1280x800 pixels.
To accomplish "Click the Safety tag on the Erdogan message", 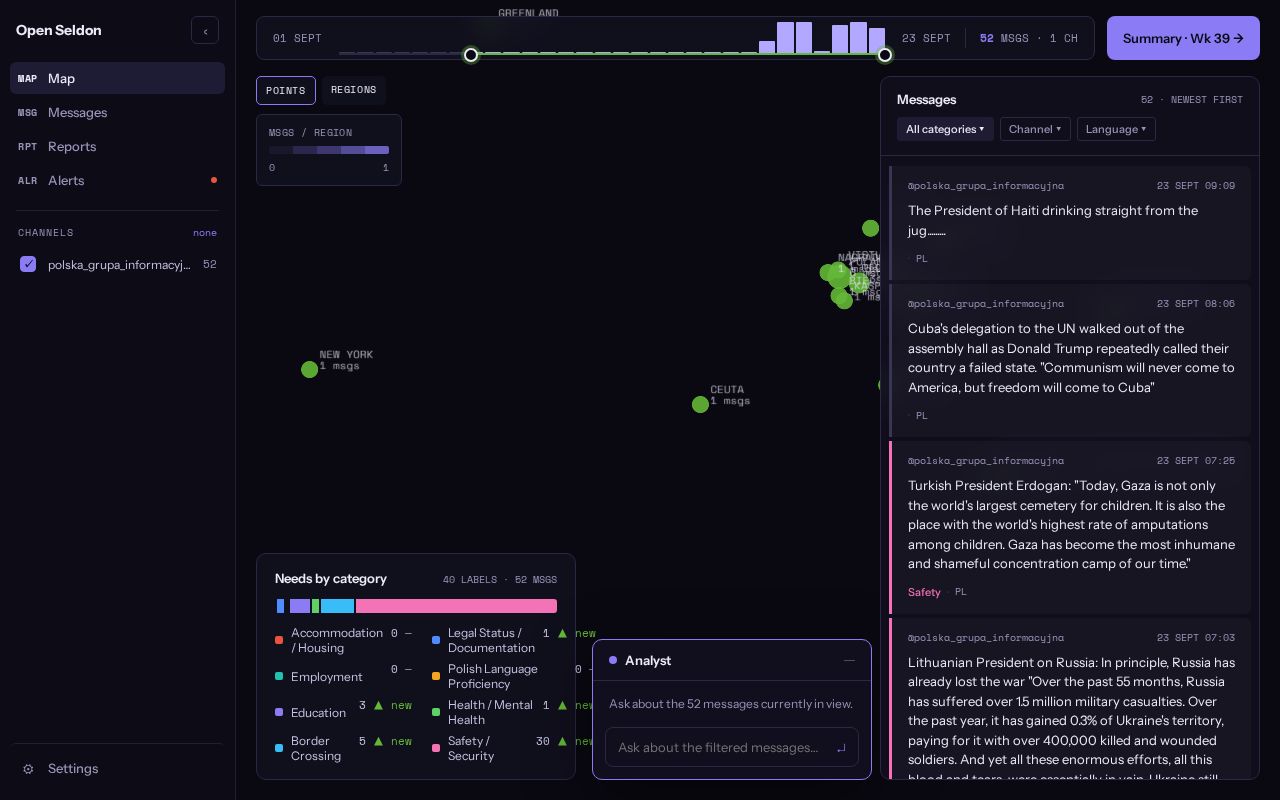I will [x=924, y=592].
